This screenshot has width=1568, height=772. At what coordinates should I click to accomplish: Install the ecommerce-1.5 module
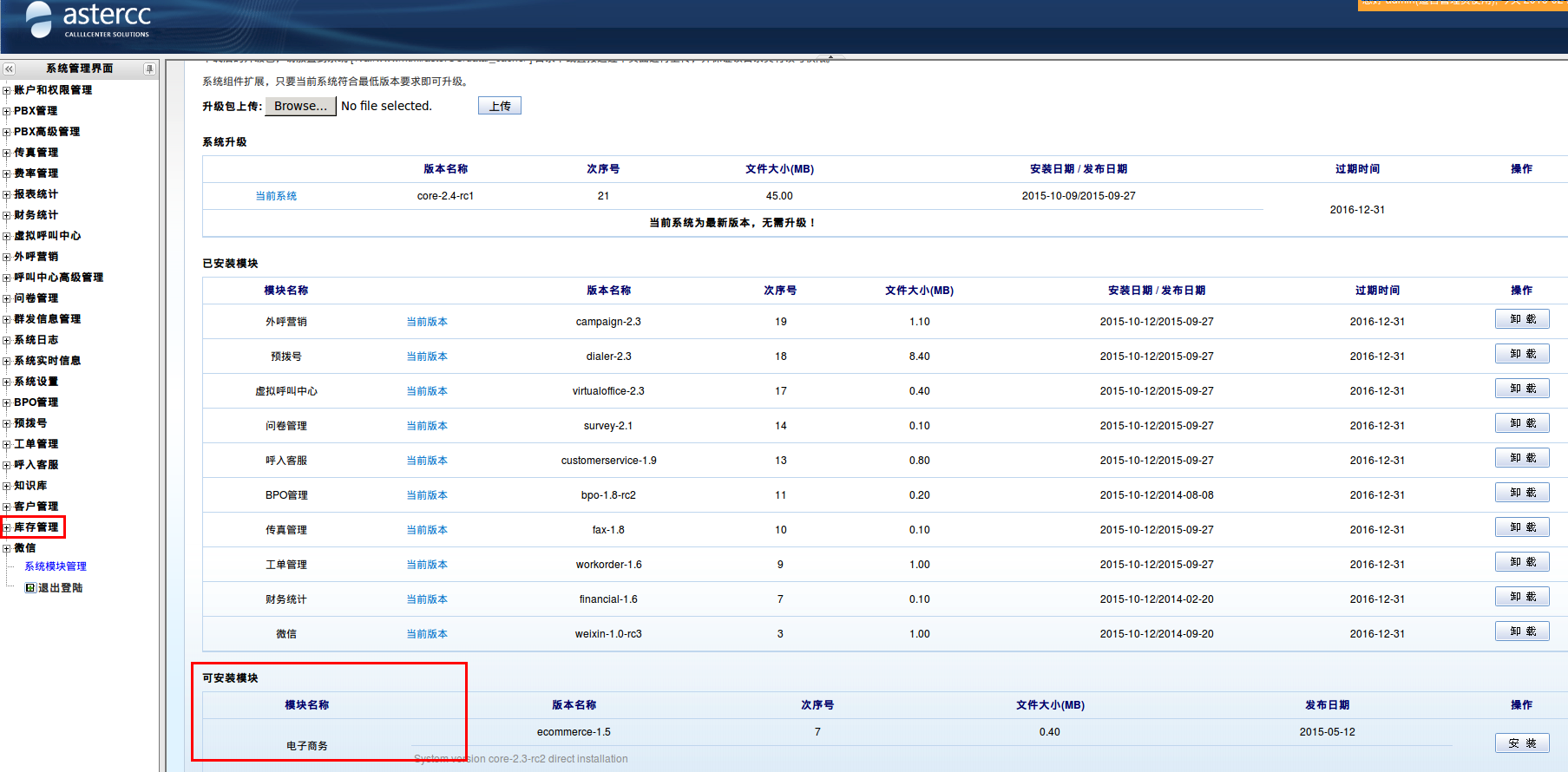click(x=1521, y=743)
